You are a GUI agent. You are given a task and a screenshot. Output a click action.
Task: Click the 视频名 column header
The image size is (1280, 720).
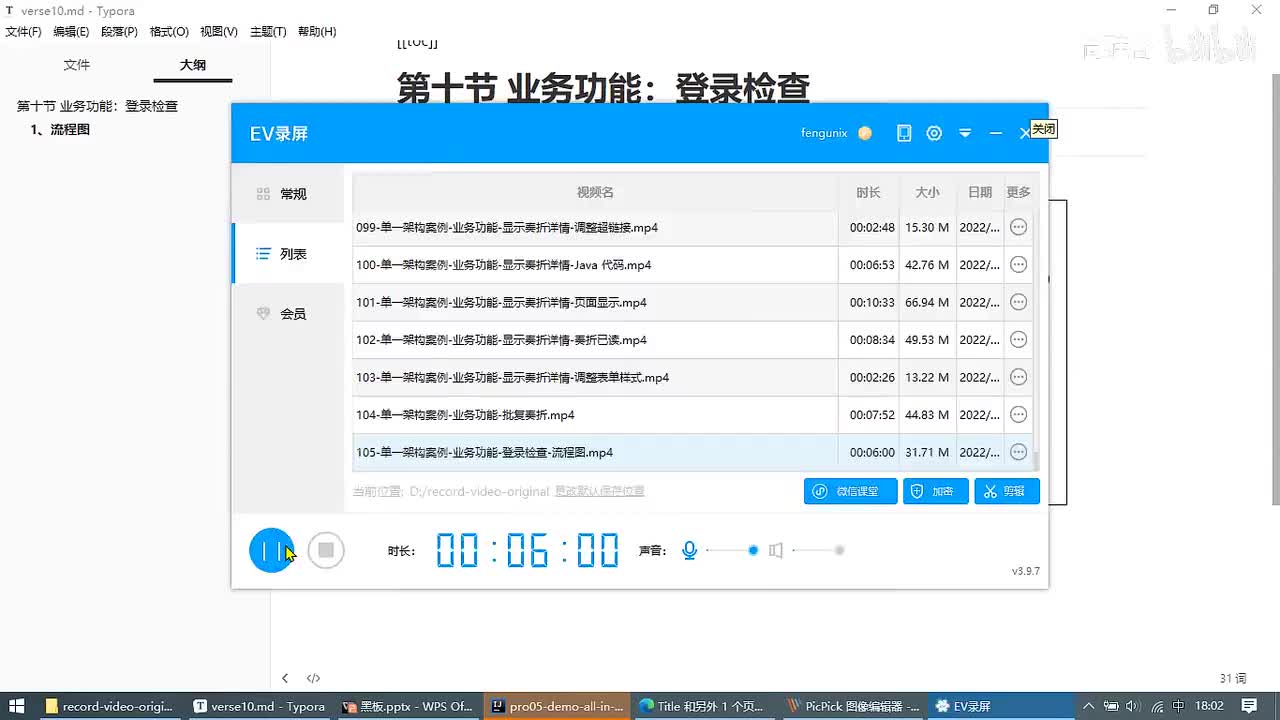(595, 192)
